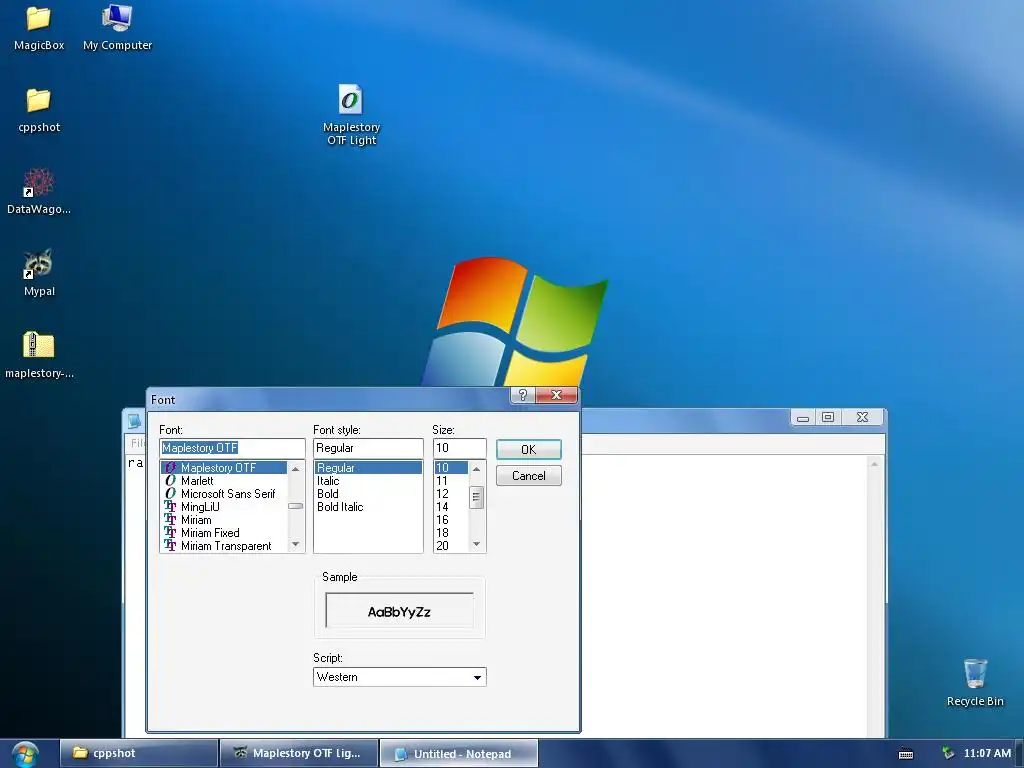Maximize the Notepad window
1024x768 pixels.
pos(828,417)
